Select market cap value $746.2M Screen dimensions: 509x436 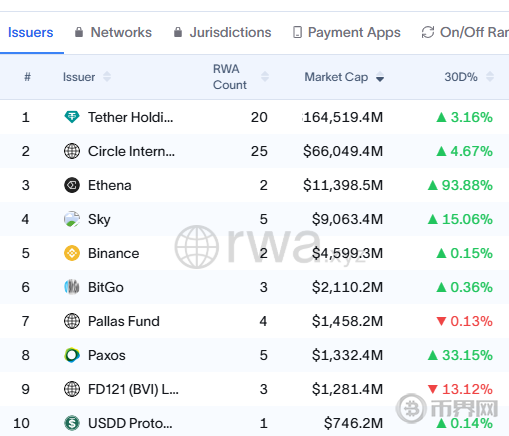(x=353, y=423)
